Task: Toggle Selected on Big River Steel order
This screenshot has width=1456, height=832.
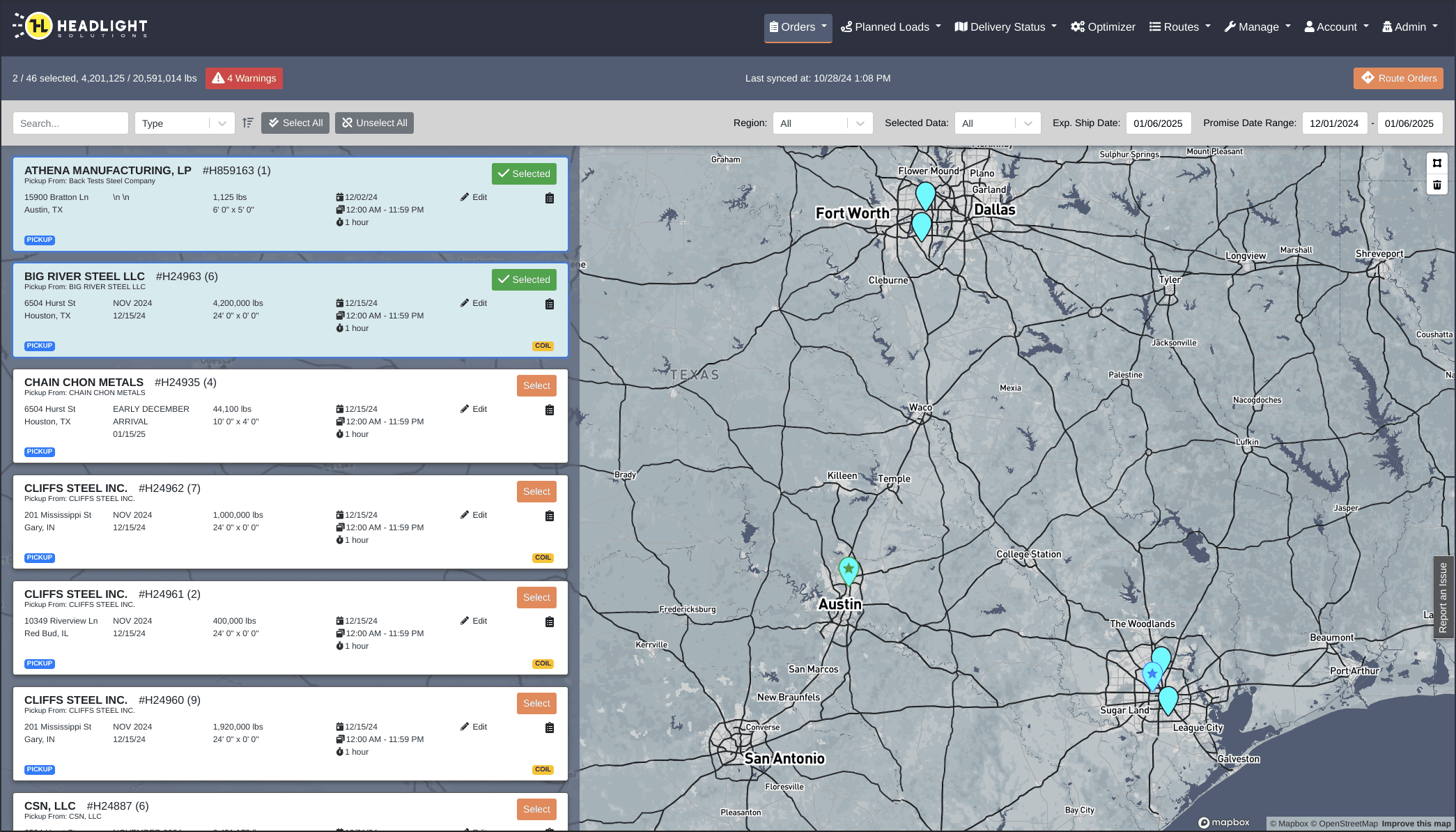Action: 523,279
